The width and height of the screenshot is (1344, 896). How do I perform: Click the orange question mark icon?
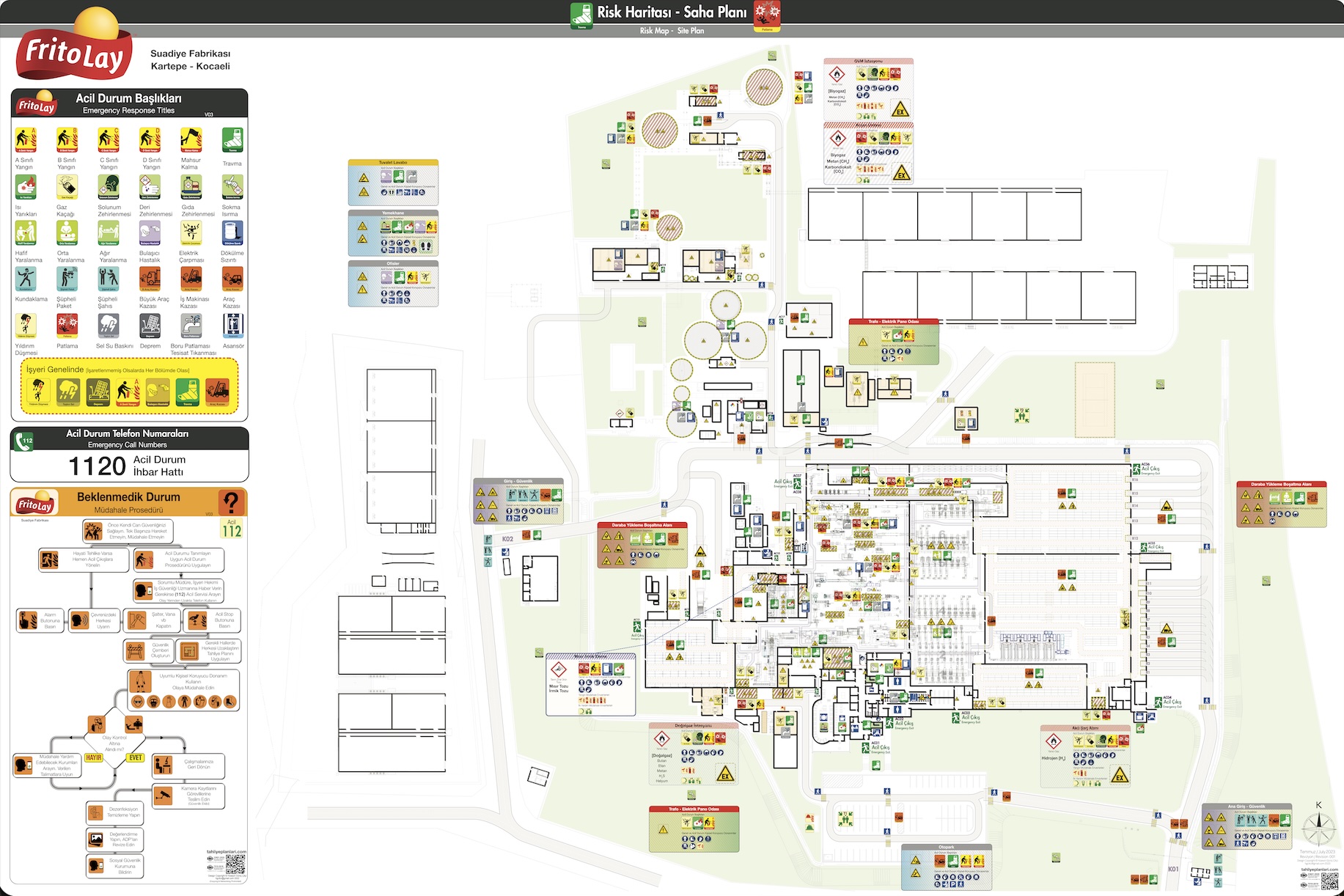tap(231, 503)
